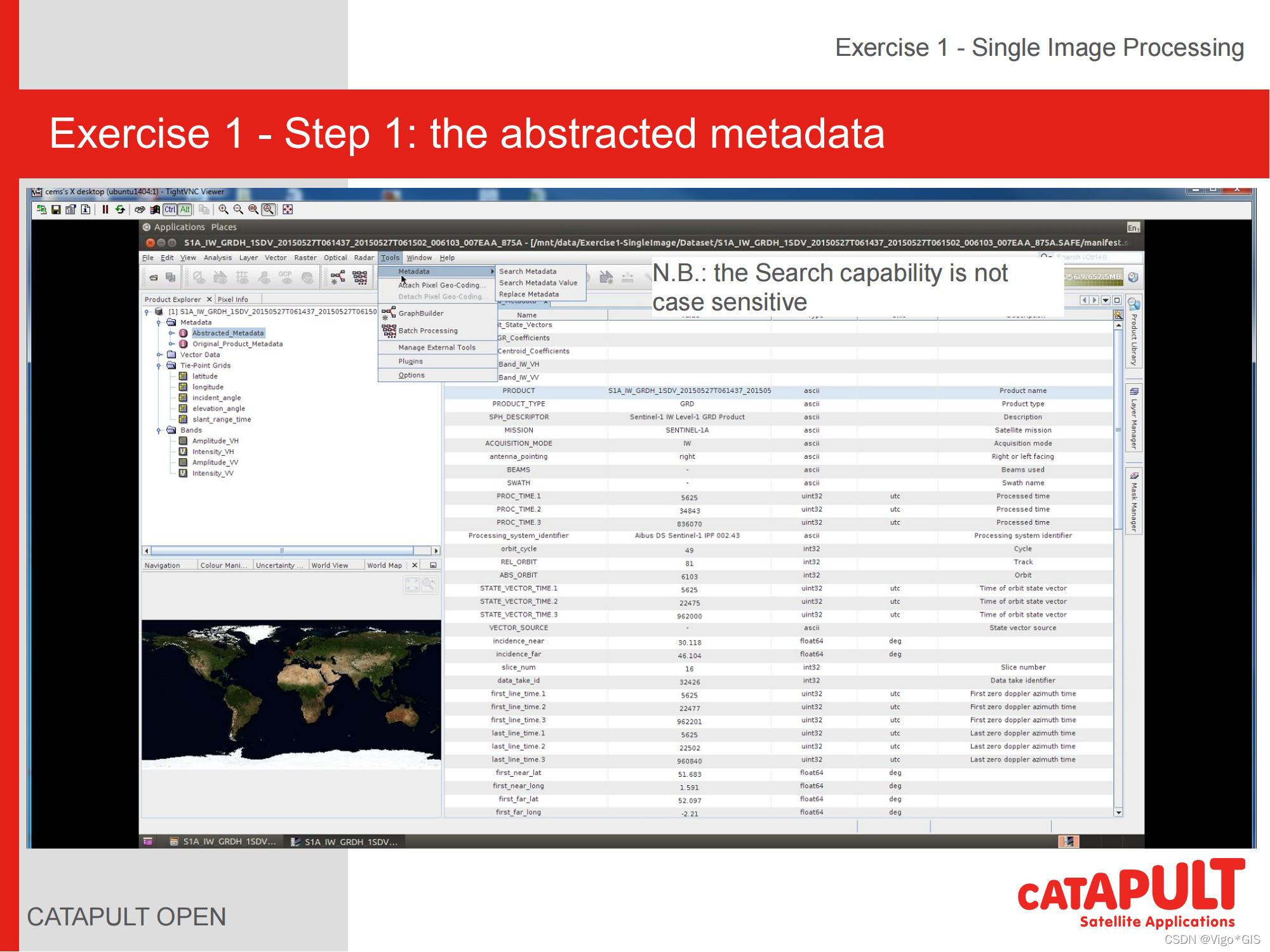Click World Map zoom-to-product icon
Image resolution: width=1270 pixels, height=952 pixels.
(429, 585)
